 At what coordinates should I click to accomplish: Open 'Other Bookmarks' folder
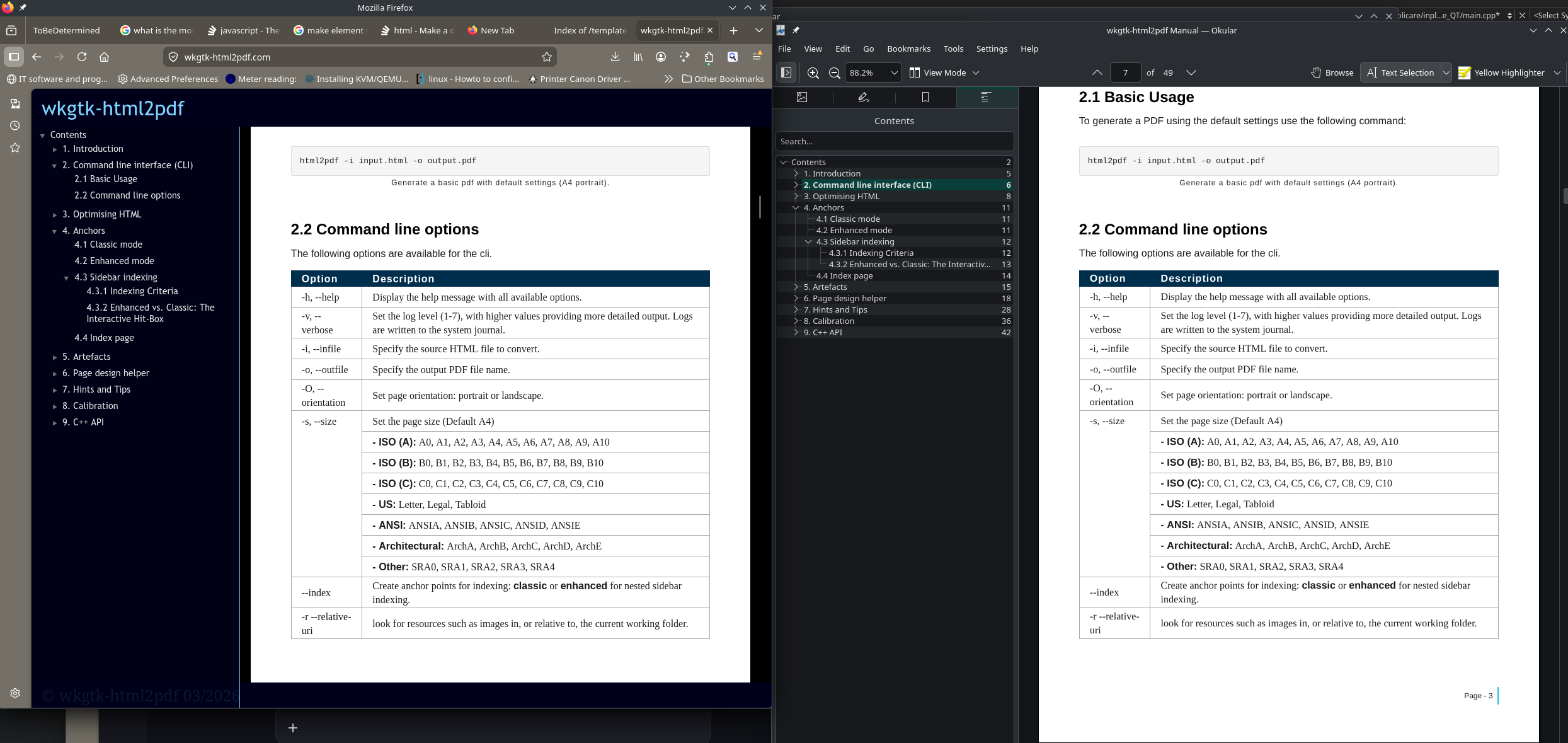tap(723, 79)
